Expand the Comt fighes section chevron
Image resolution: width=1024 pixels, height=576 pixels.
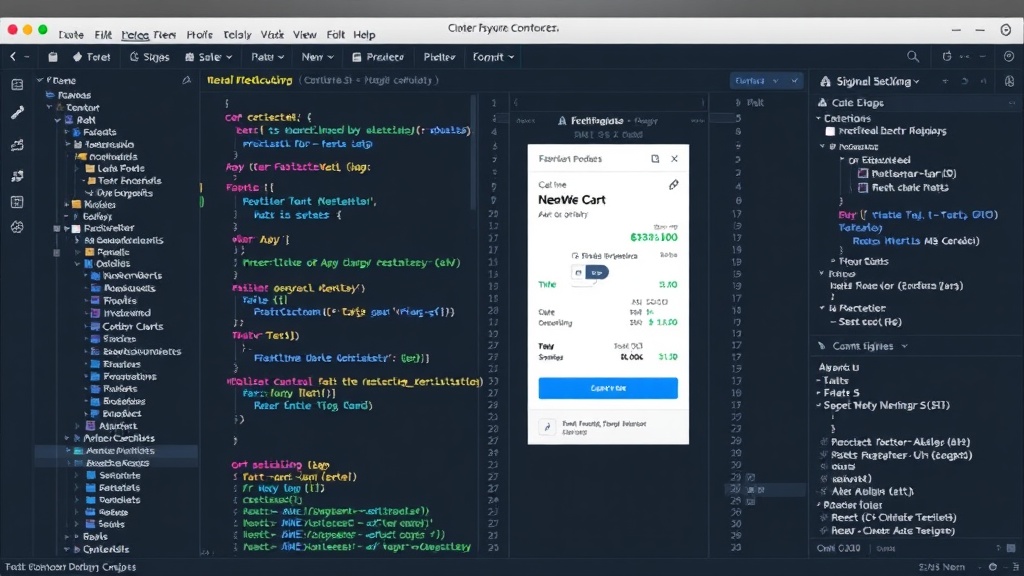904,346
